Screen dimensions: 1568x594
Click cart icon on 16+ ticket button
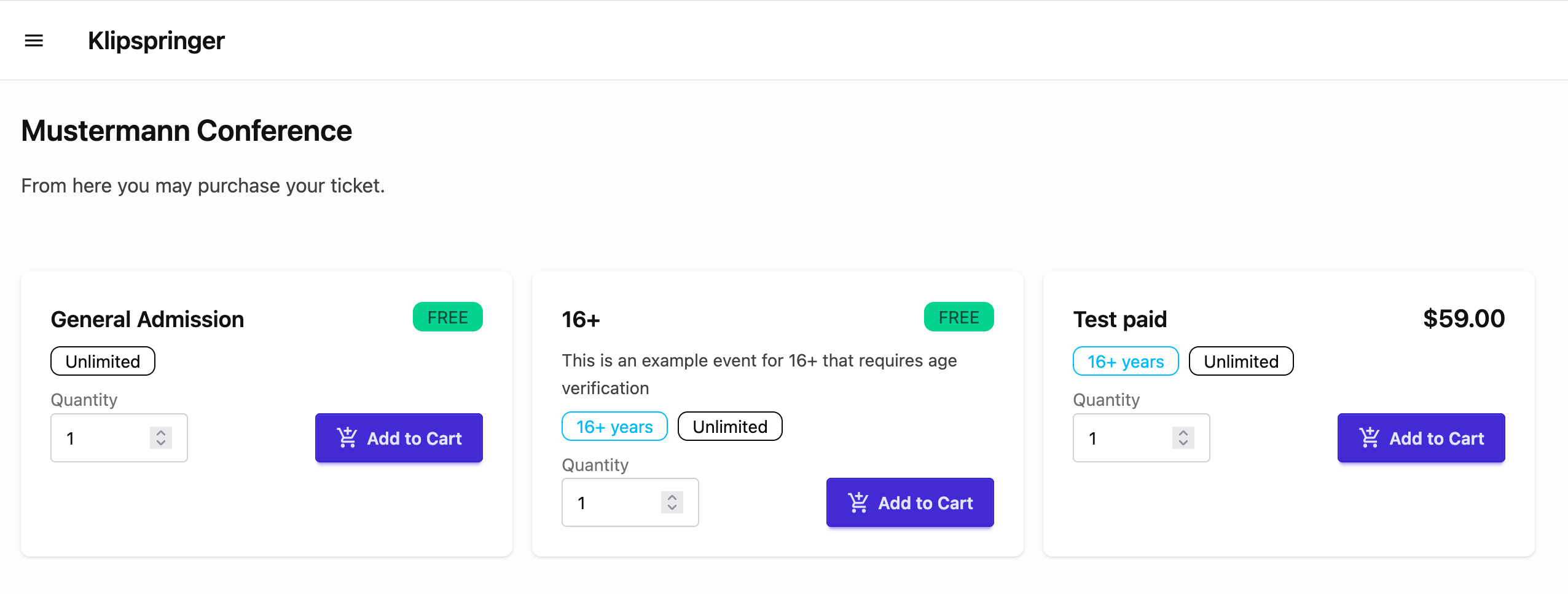point(858,502)
